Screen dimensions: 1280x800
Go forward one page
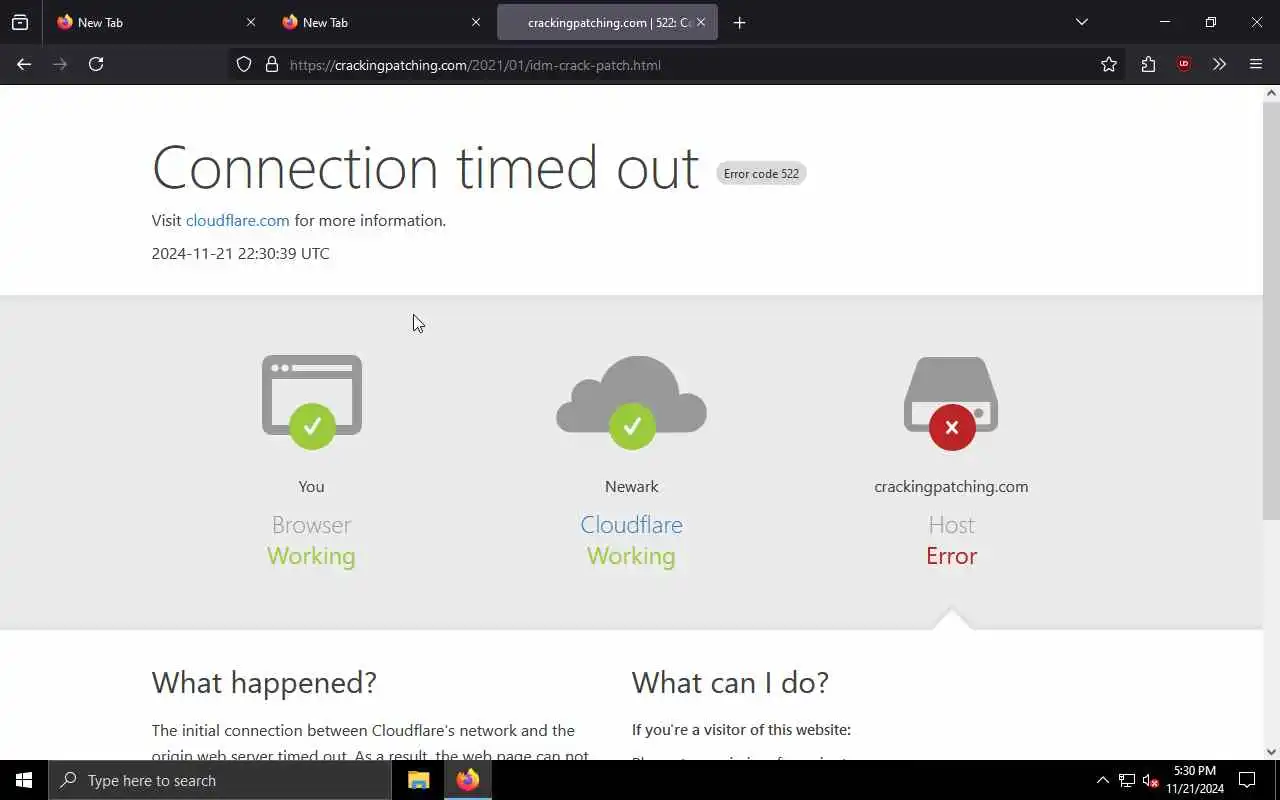tap(60, 64)
